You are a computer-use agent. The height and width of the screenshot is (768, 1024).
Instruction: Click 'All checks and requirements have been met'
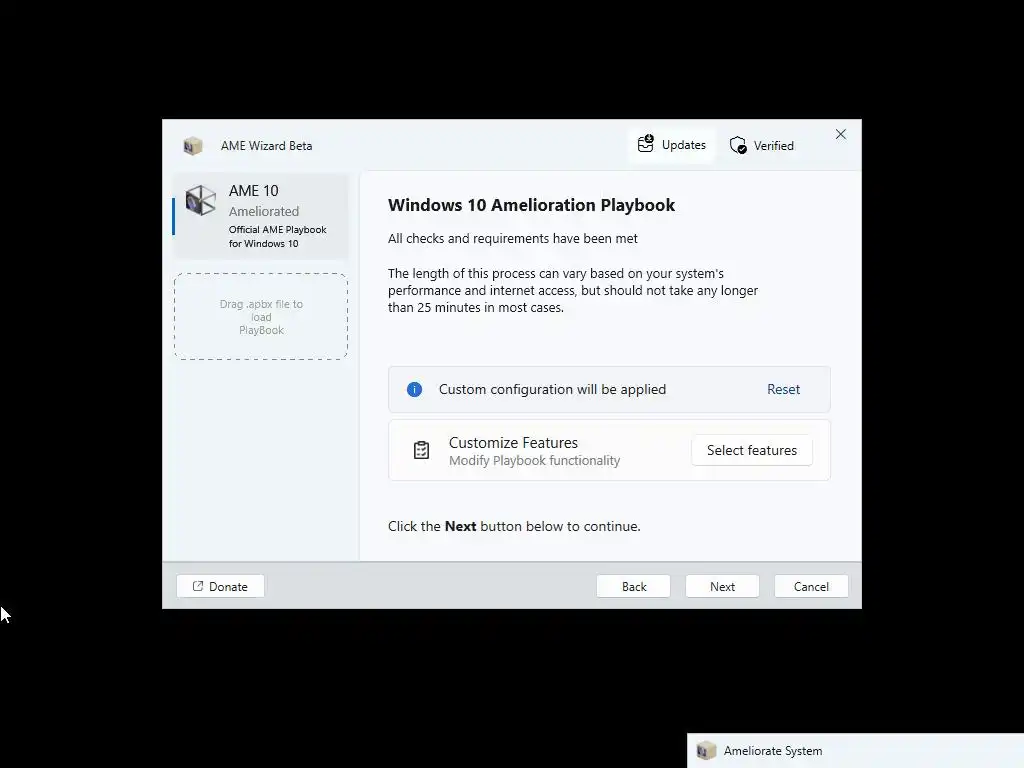click(513, 238)
